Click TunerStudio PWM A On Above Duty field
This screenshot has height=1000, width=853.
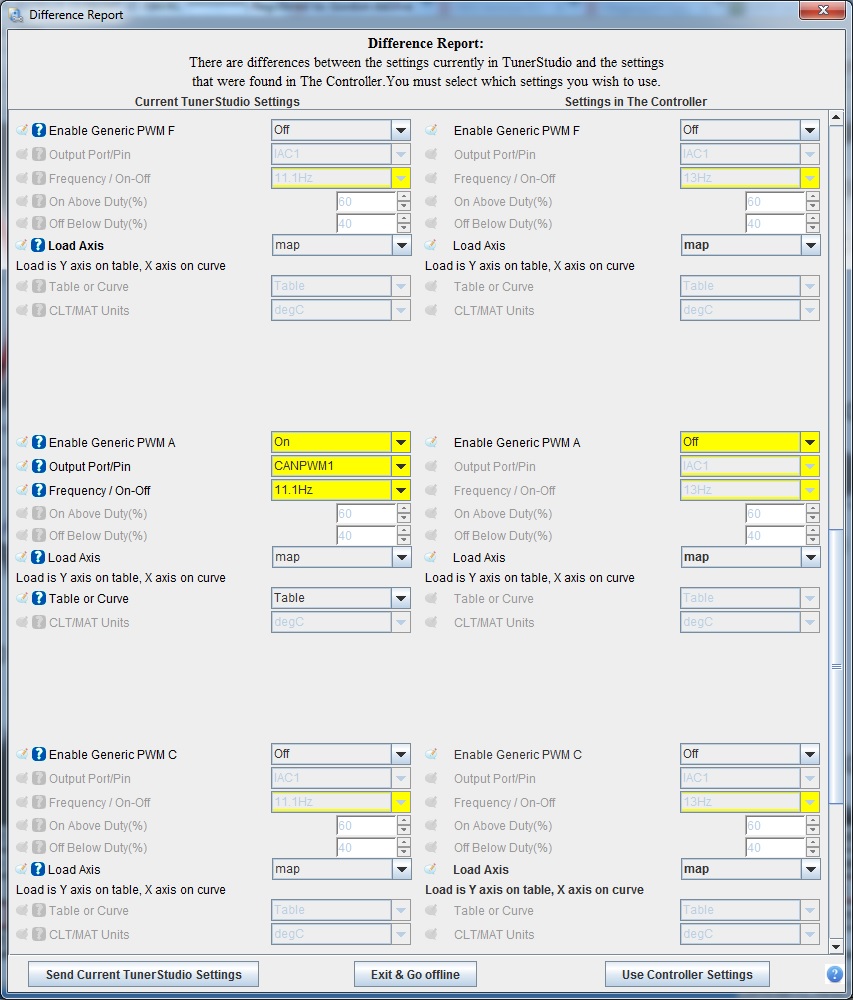tap(367, 513)
